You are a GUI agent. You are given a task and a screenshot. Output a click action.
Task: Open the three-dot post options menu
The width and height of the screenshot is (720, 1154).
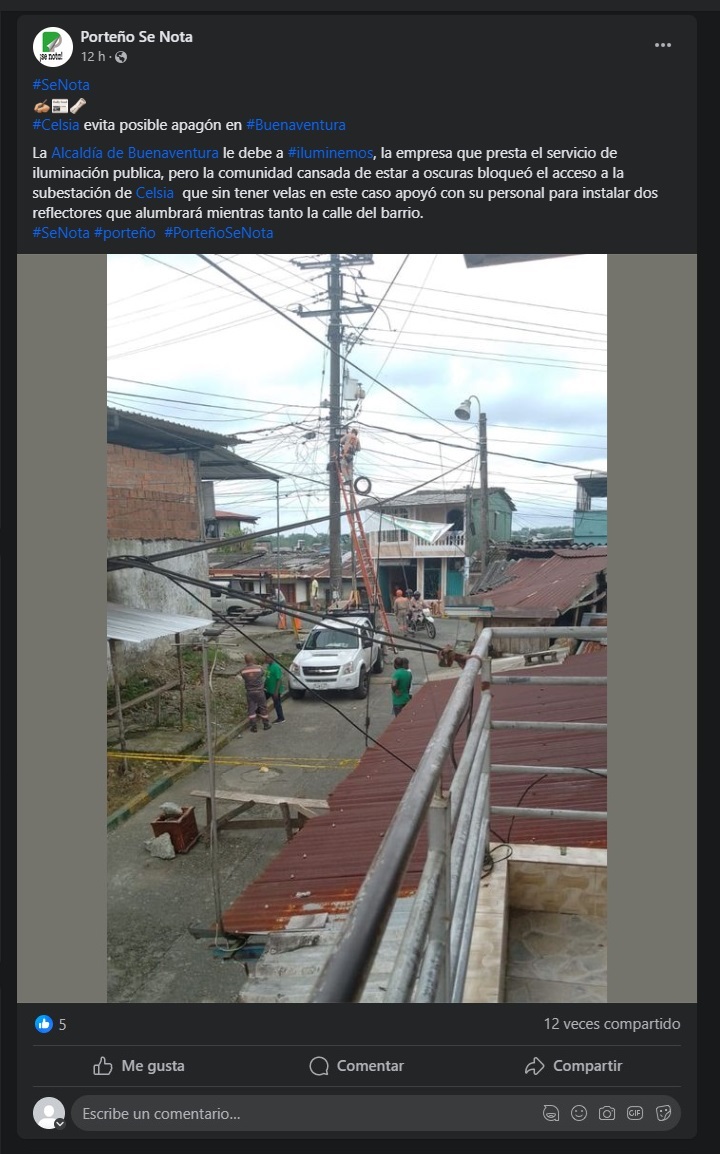point(663,45)
